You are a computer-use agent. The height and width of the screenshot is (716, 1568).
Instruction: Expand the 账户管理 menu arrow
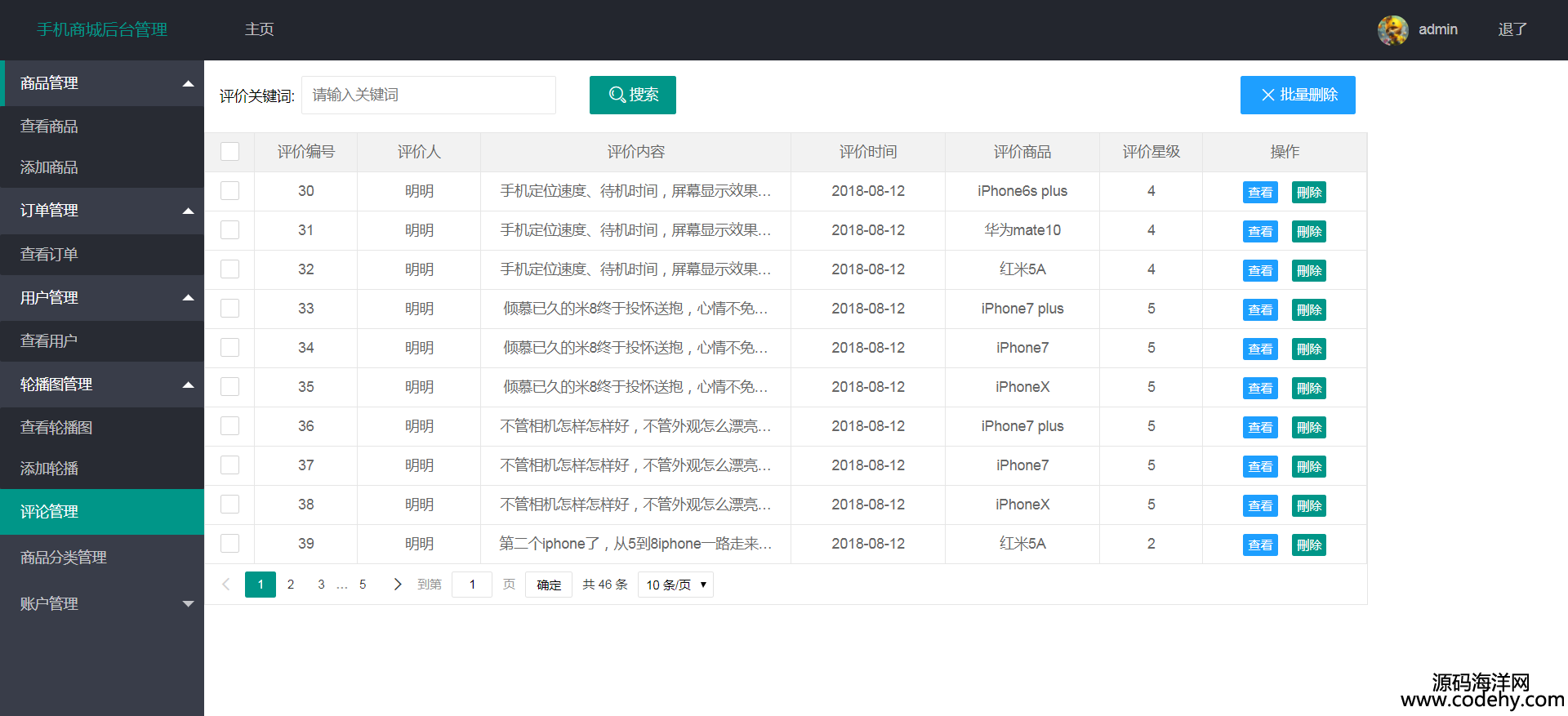[x=189, y=604]
